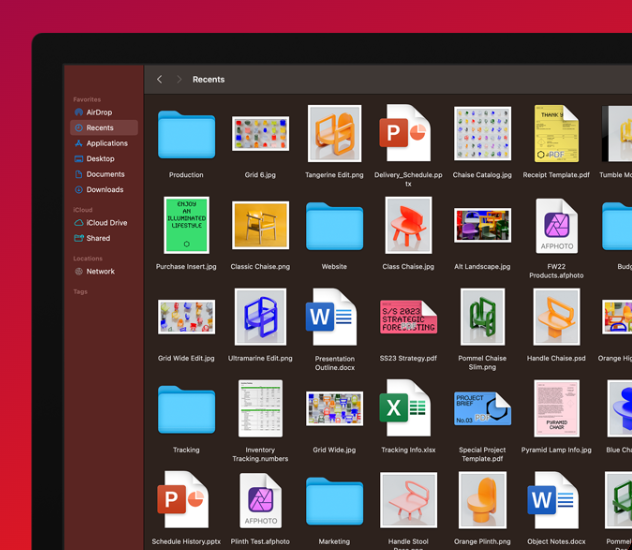Viewport: 632px width, 550px height.
Task: Select the Plinth Test.afphoto file
Action: [x=260, y=500]
